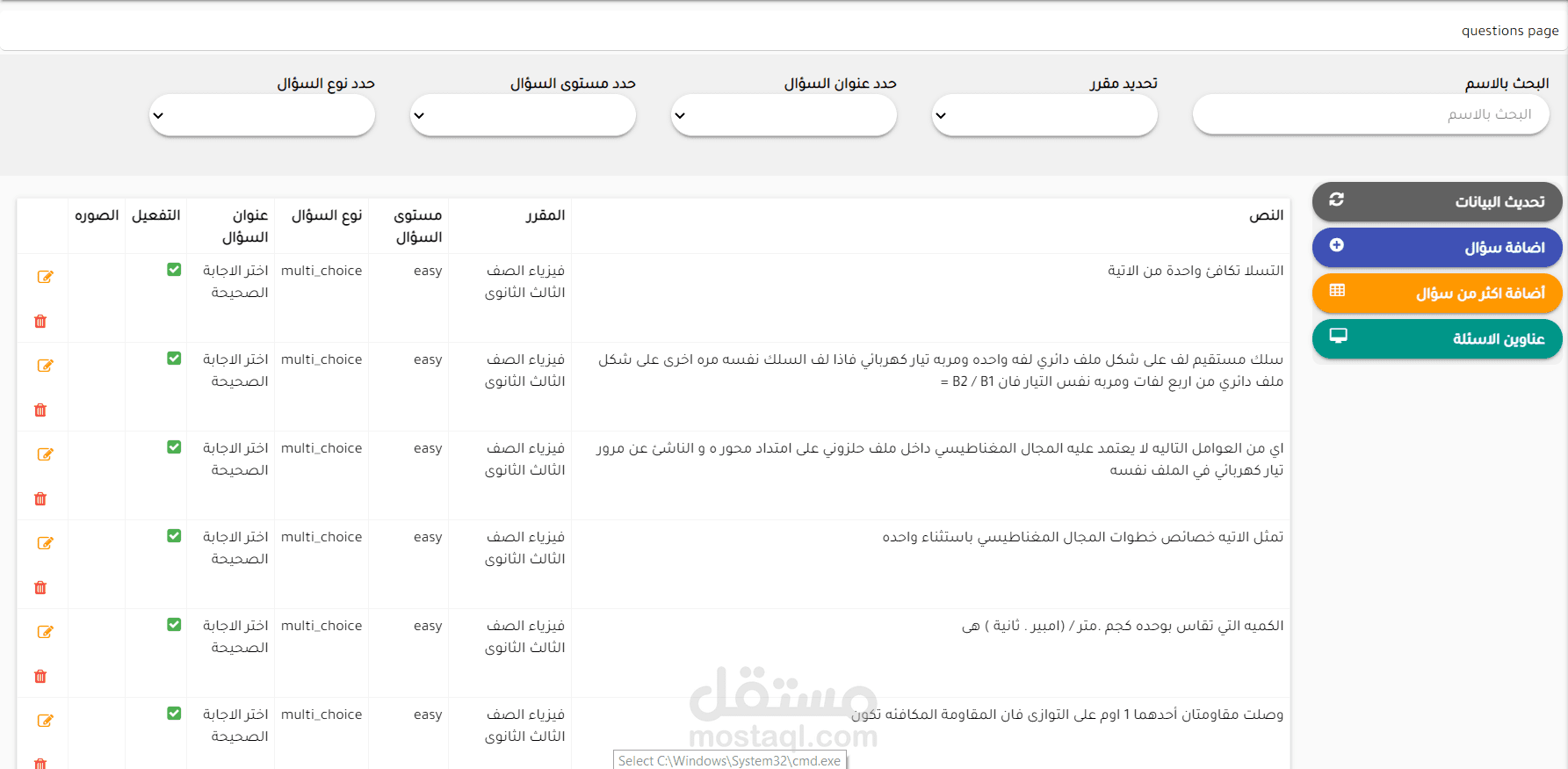Toggle activation checkbox for 'التسلا تكافئ' question
Screen dimensions: 1568x769
(x=174, y=270)
